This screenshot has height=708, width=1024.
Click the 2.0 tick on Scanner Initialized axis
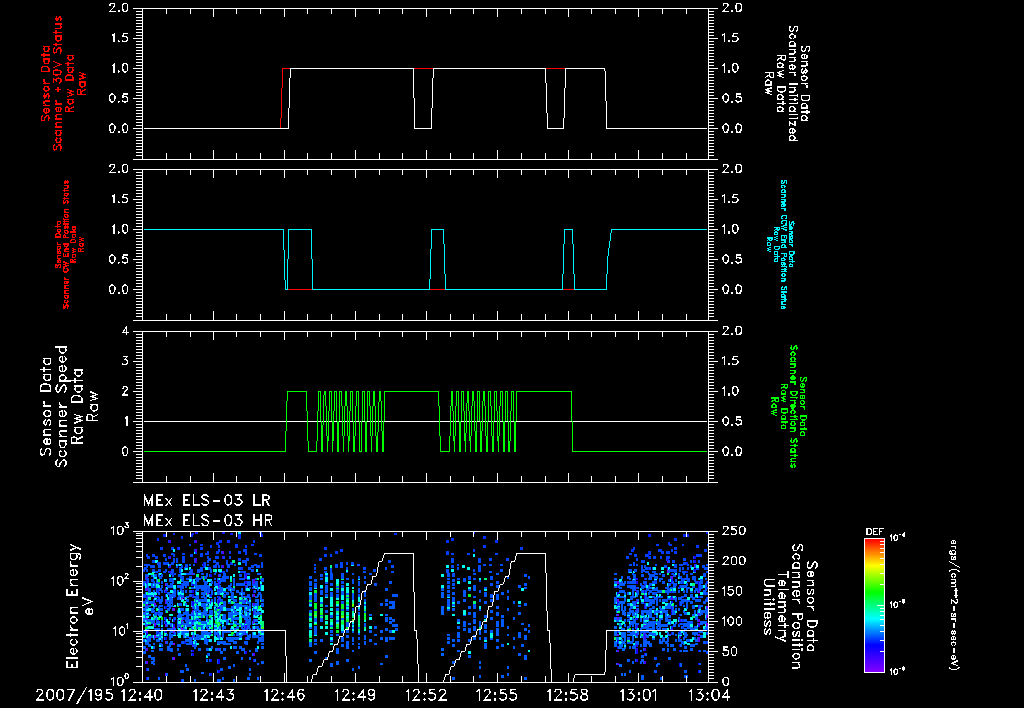point(732,8)
